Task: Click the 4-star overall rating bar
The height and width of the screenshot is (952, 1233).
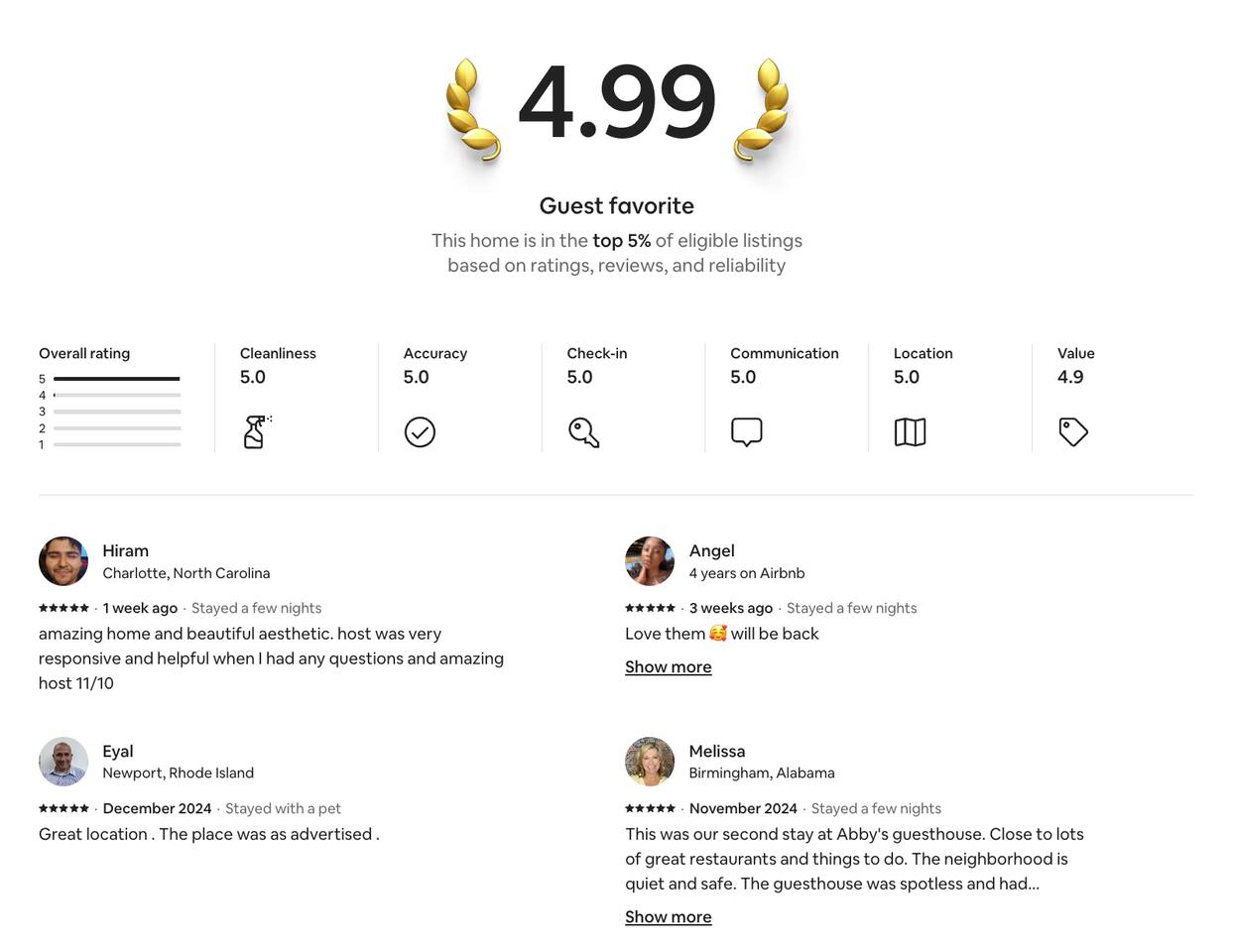Action: (x=117, y=395)
